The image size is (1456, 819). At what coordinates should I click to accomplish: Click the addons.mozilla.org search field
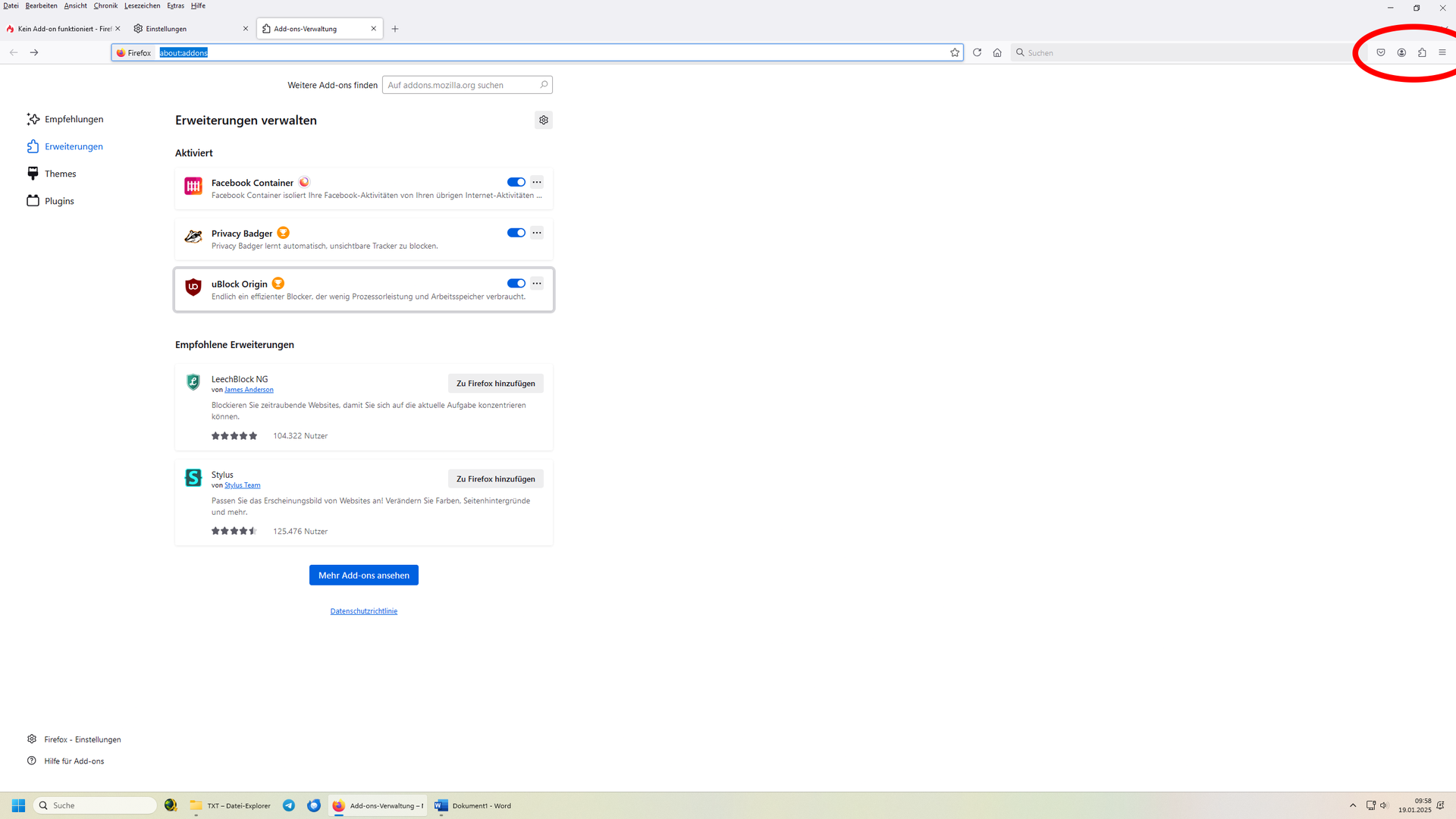click(461, 85)
